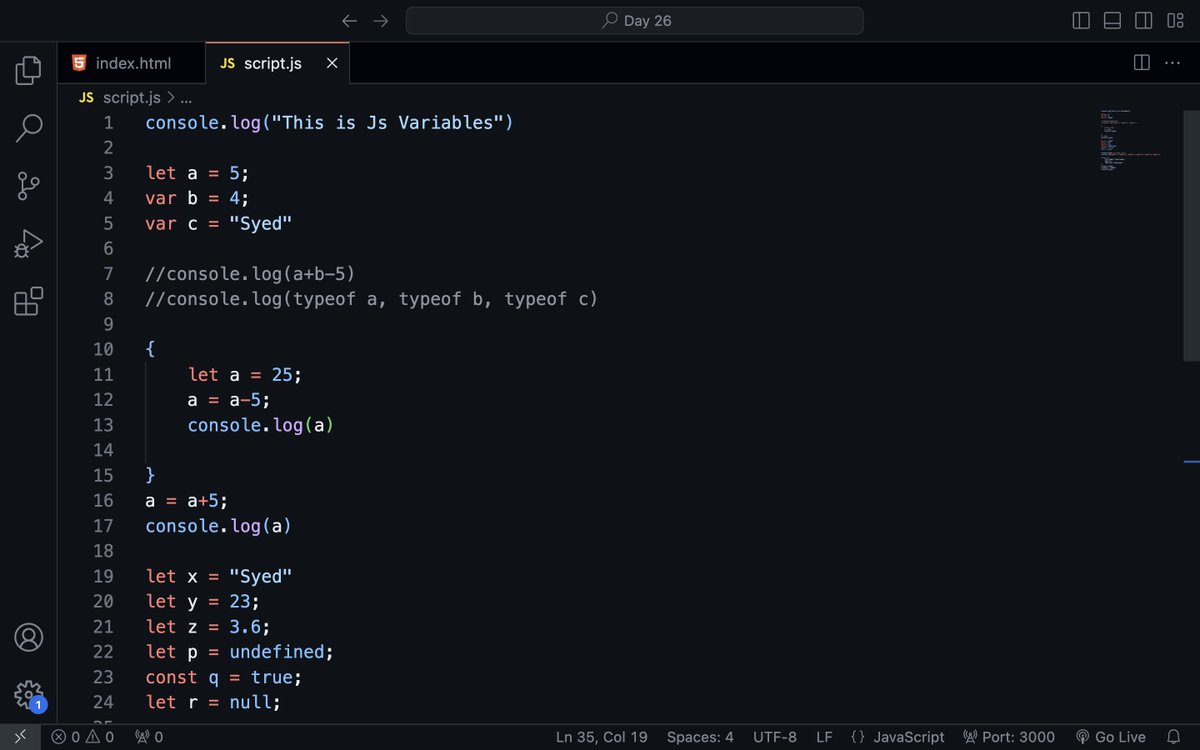Start Go Live server
Screen dimensions: 1200x750
pos(1110,737)
